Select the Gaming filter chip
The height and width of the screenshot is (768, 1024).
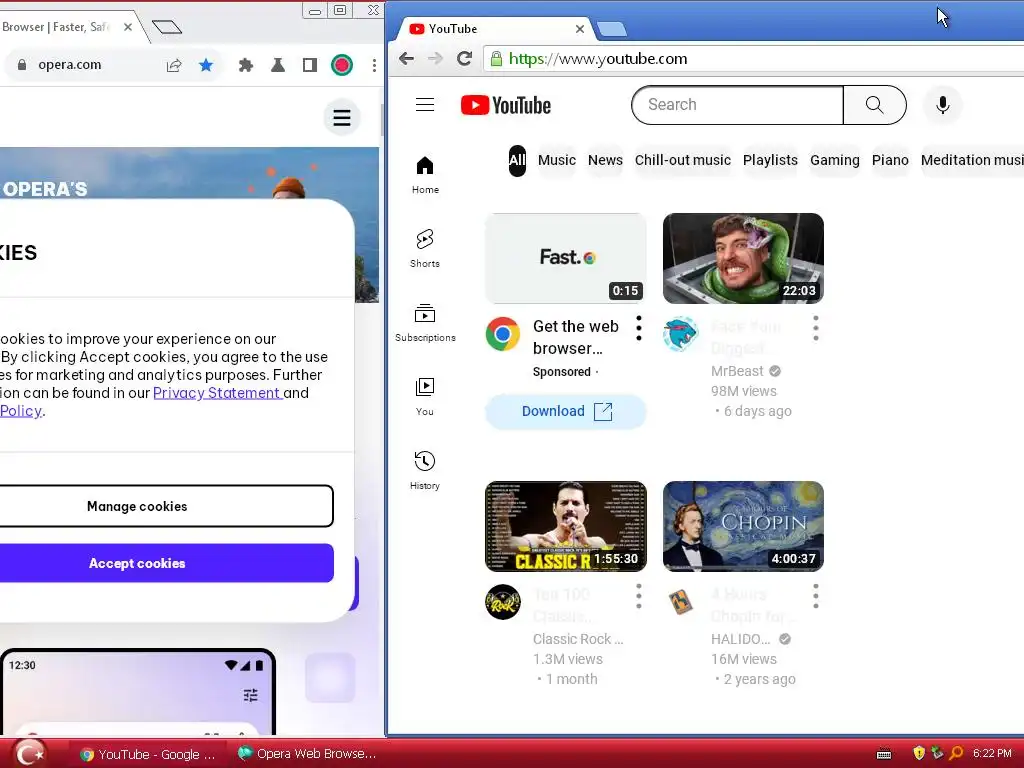tap(835, 161)
